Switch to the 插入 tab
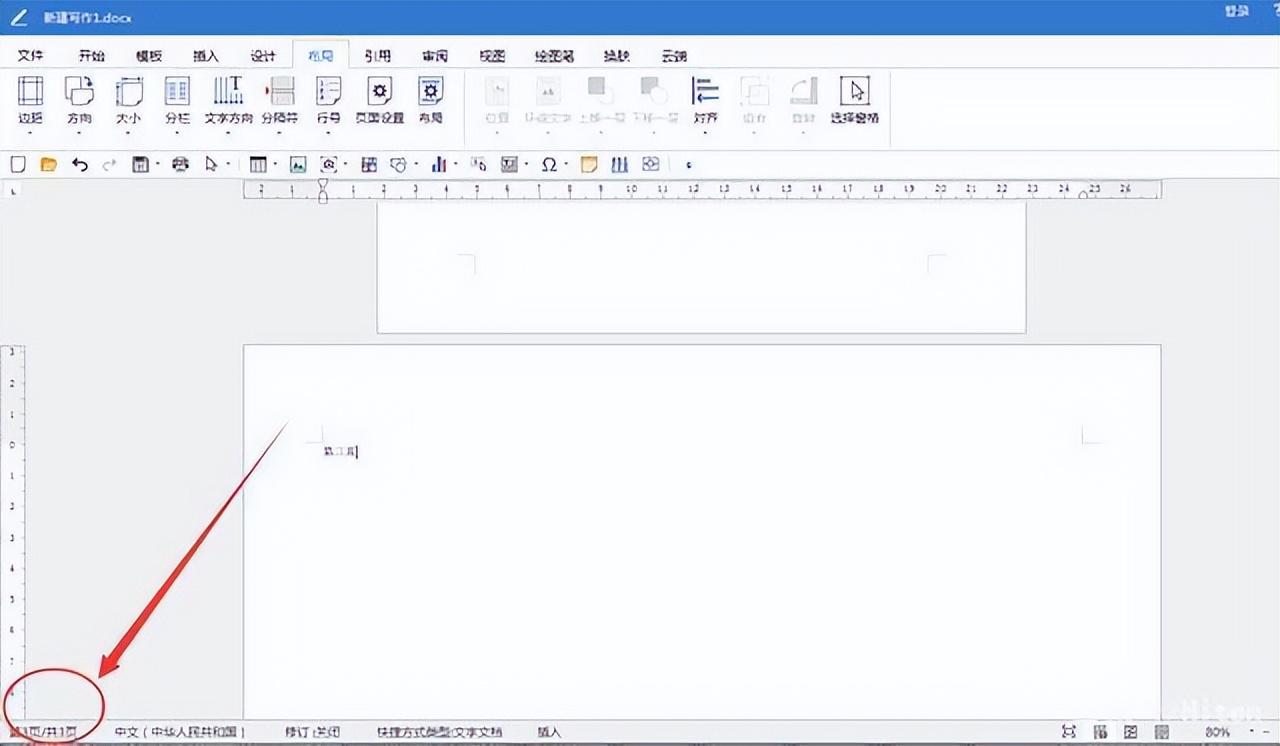1280x746 pixels. [x=206, y=56]
